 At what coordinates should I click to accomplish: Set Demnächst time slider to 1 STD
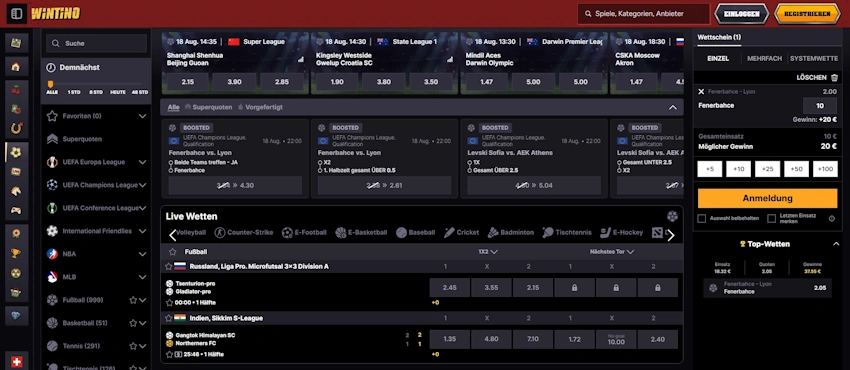tap(74, 92)
